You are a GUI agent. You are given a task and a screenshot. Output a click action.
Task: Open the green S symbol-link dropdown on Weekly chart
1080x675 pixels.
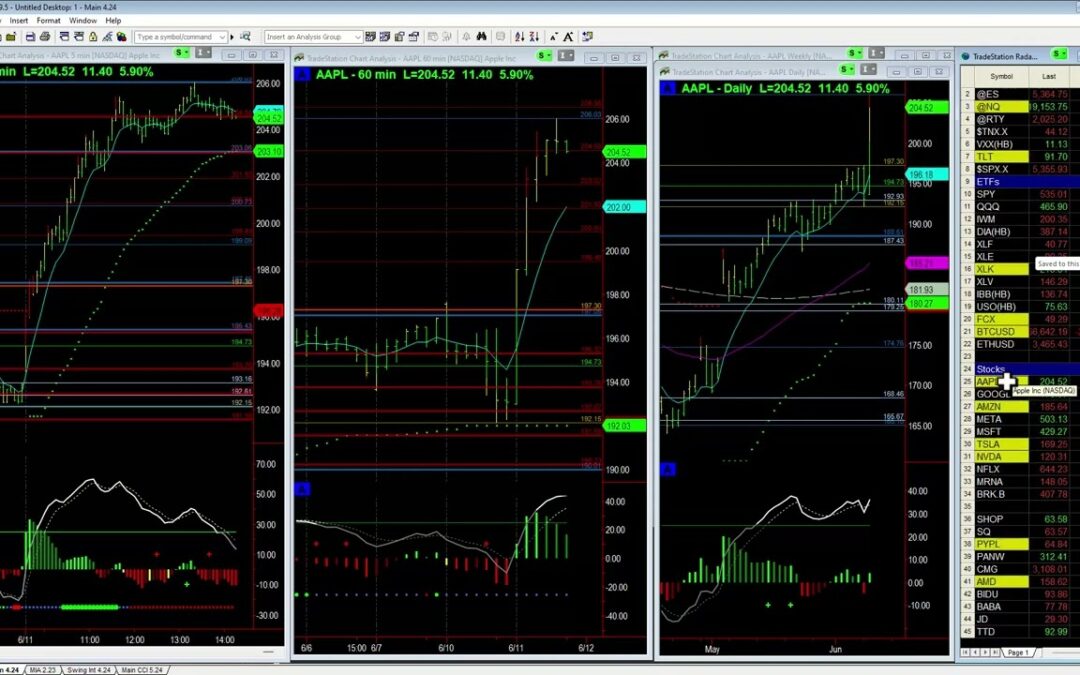point(855,53)
